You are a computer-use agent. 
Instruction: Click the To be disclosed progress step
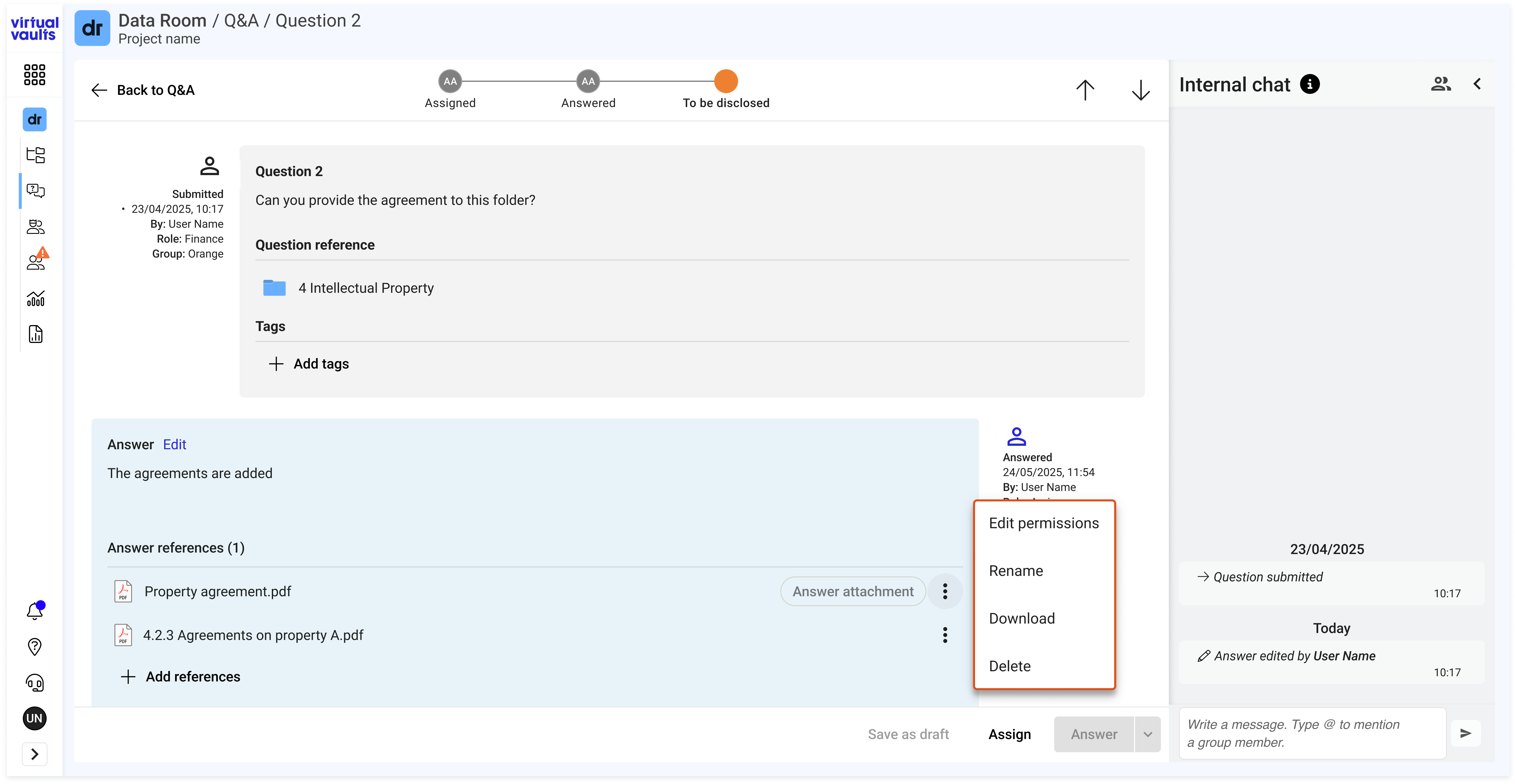pos(726,90)
